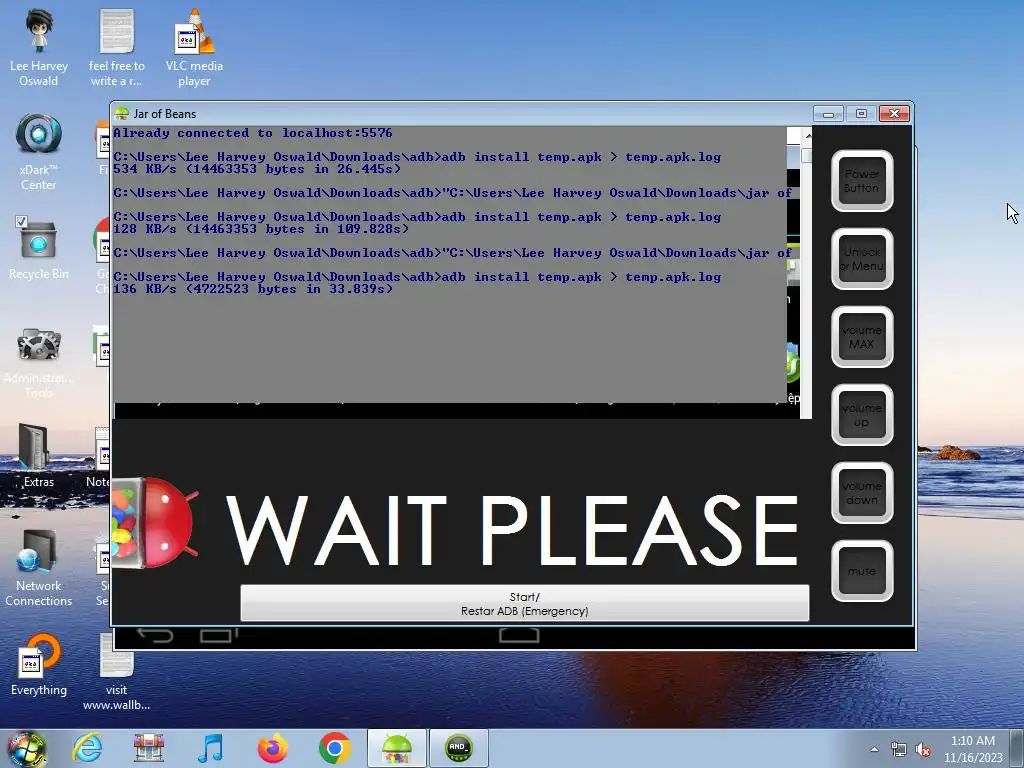The image size is (1024, 768).
Task: Close the Jar of Beans window
Action: pyautogui.click(x=894, y=114)
